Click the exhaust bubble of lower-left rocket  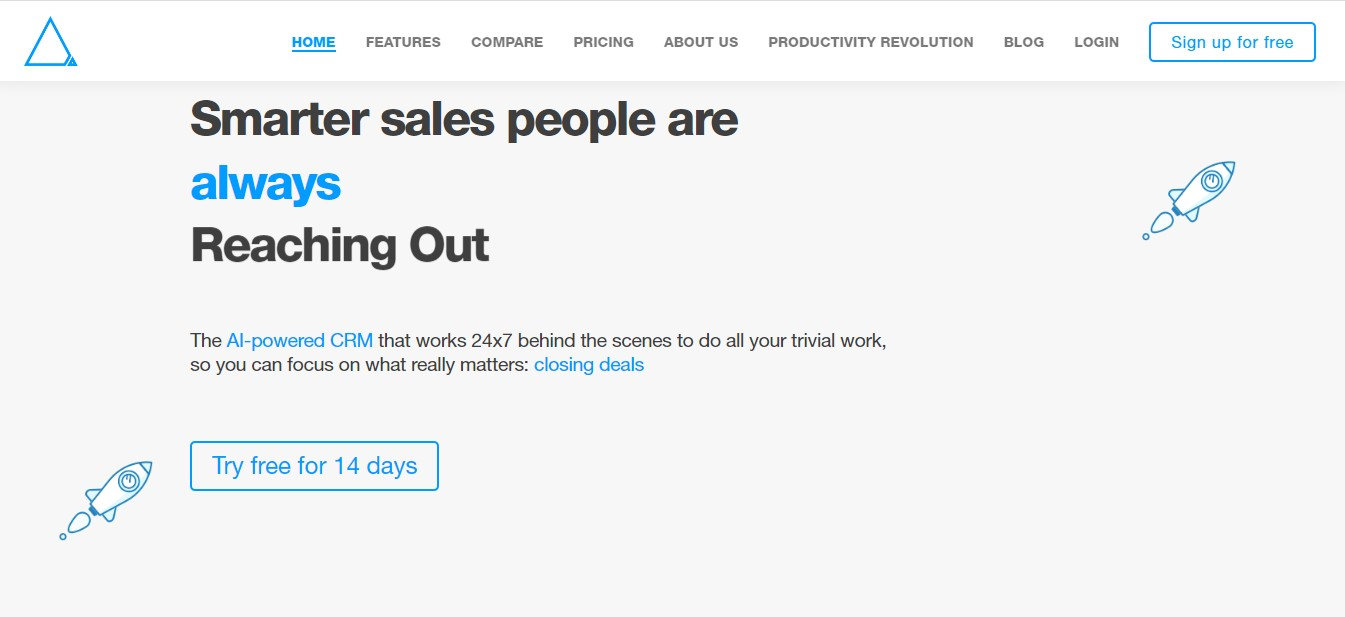pos(63,537)
